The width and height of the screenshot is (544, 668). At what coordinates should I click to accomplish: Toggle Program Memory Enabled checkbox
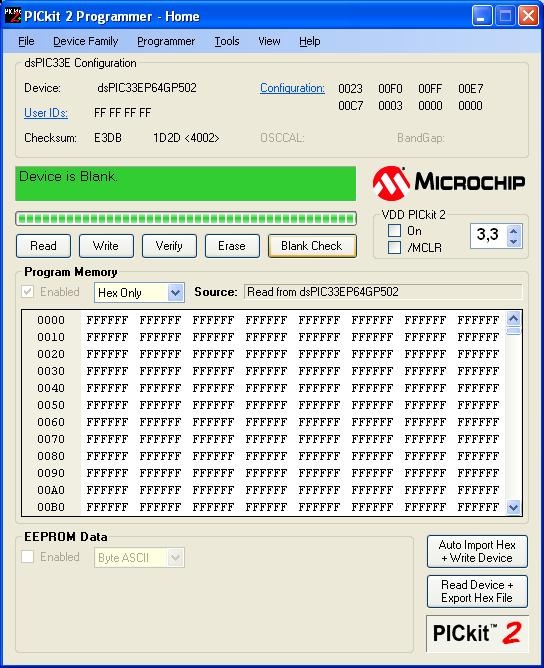pos(28,292)
